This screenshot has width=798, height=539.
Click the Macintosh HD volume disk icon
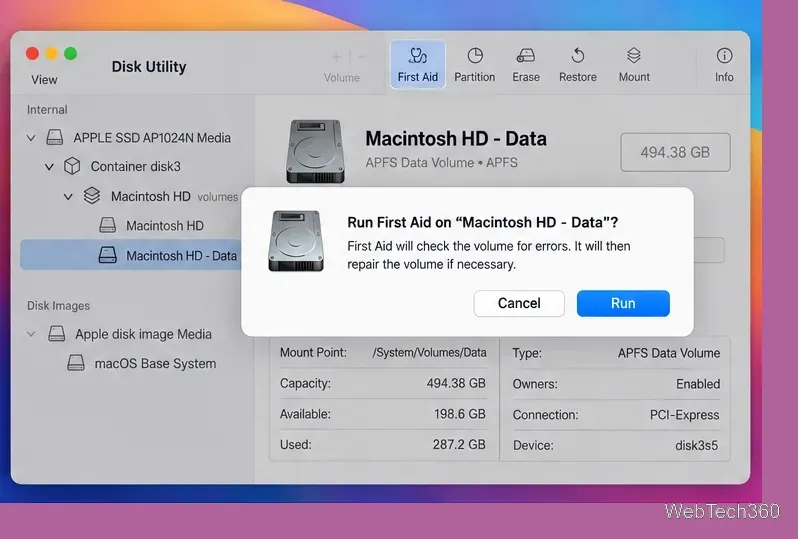pos(107,225)
